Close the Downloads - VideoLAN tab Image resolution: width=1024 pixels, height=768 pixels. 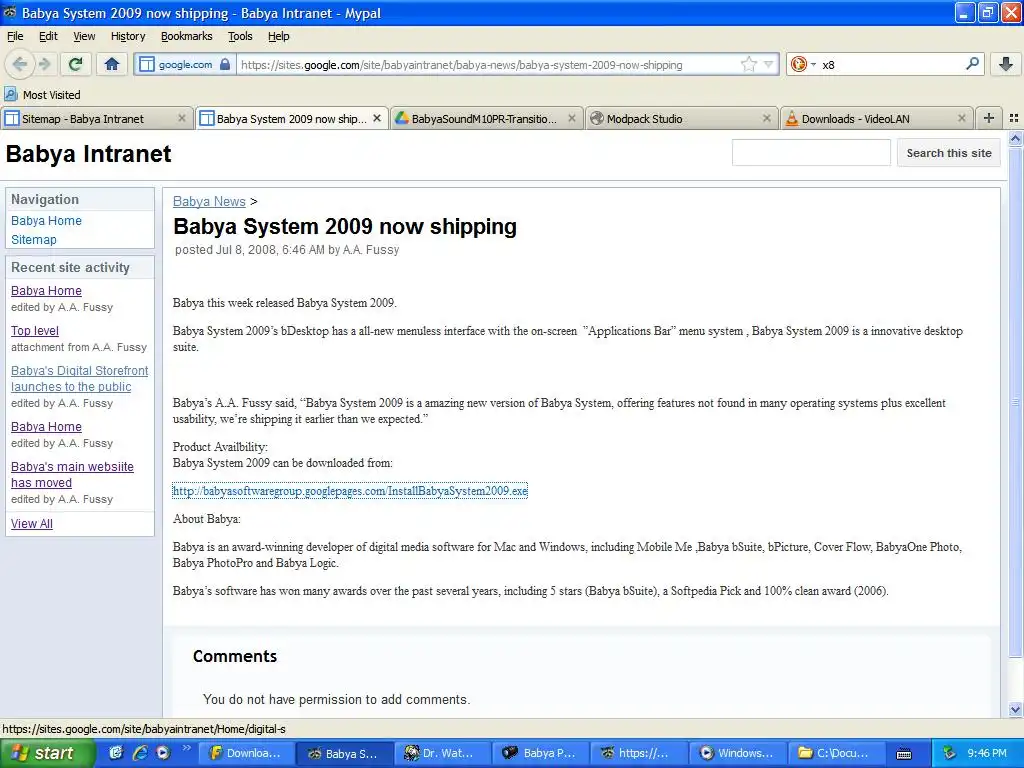click(x=961, y=118)
